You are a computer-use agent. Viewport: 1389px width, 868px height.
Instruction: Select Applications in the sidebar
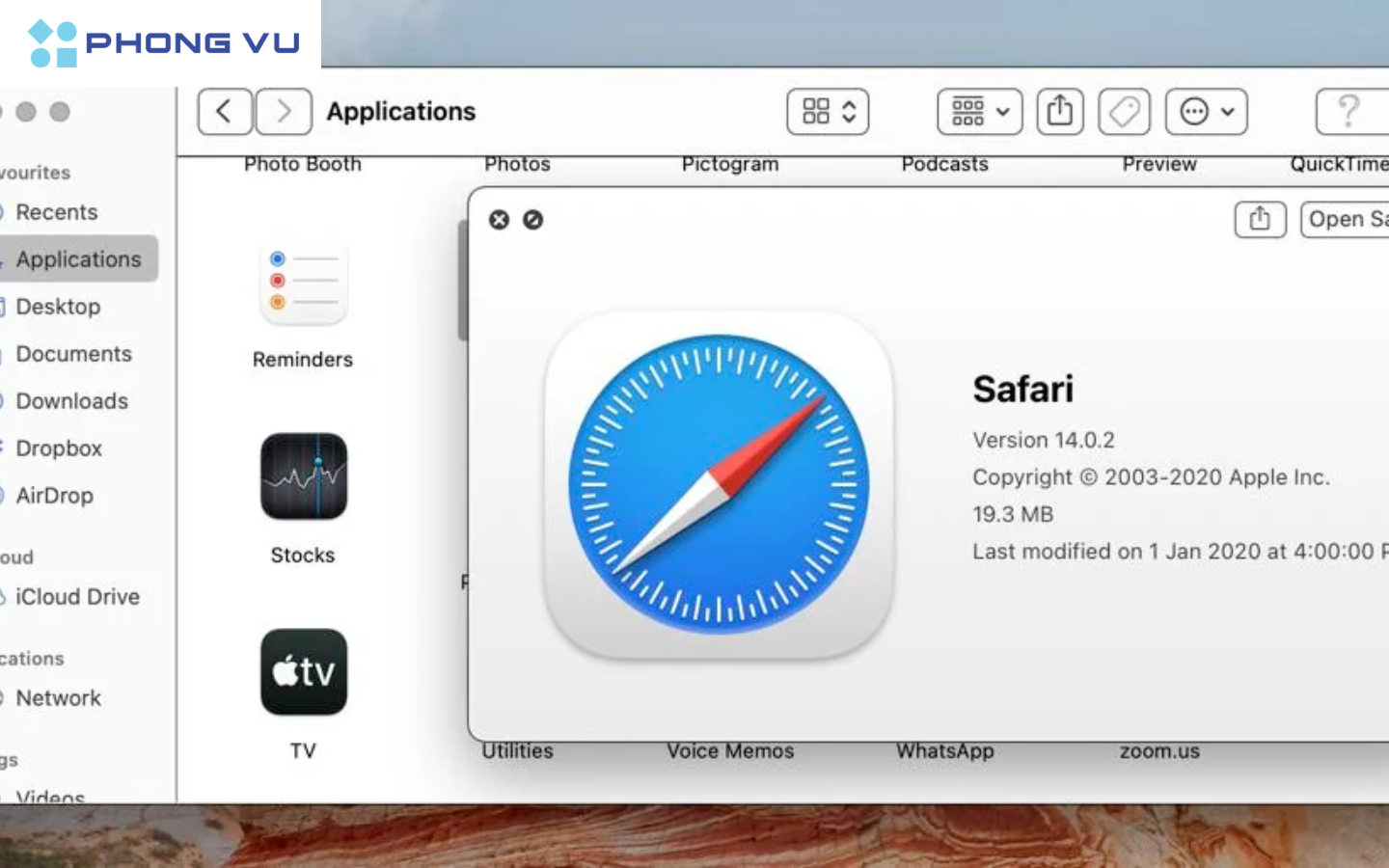[x=79, y=258]
